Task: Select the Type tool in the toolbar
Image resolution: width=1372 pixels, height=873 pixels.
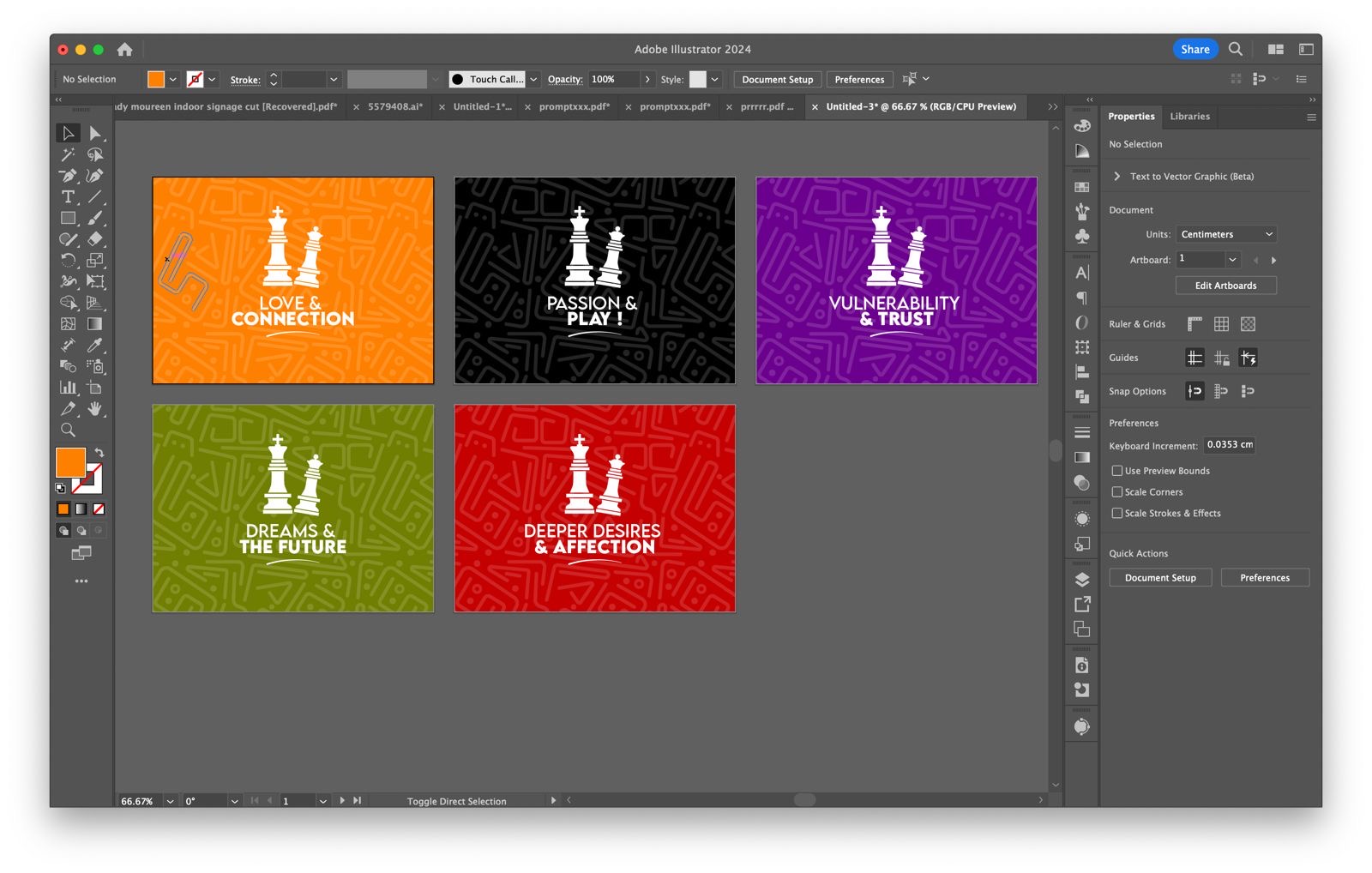Action: 68,197
